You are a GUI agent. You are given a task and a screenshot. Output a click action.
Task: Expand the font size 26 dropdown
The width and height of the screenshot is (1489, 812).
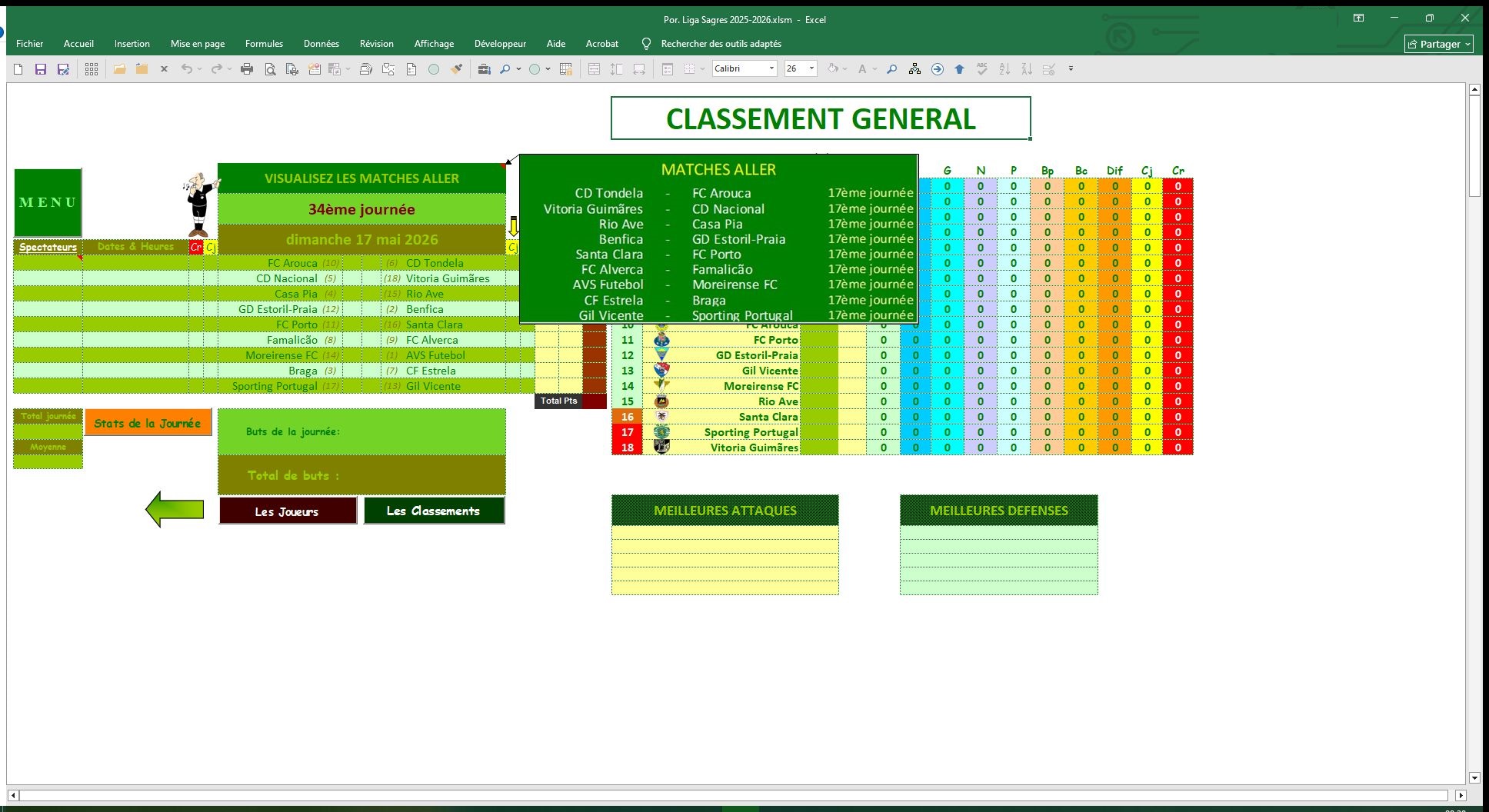[811, 69]
